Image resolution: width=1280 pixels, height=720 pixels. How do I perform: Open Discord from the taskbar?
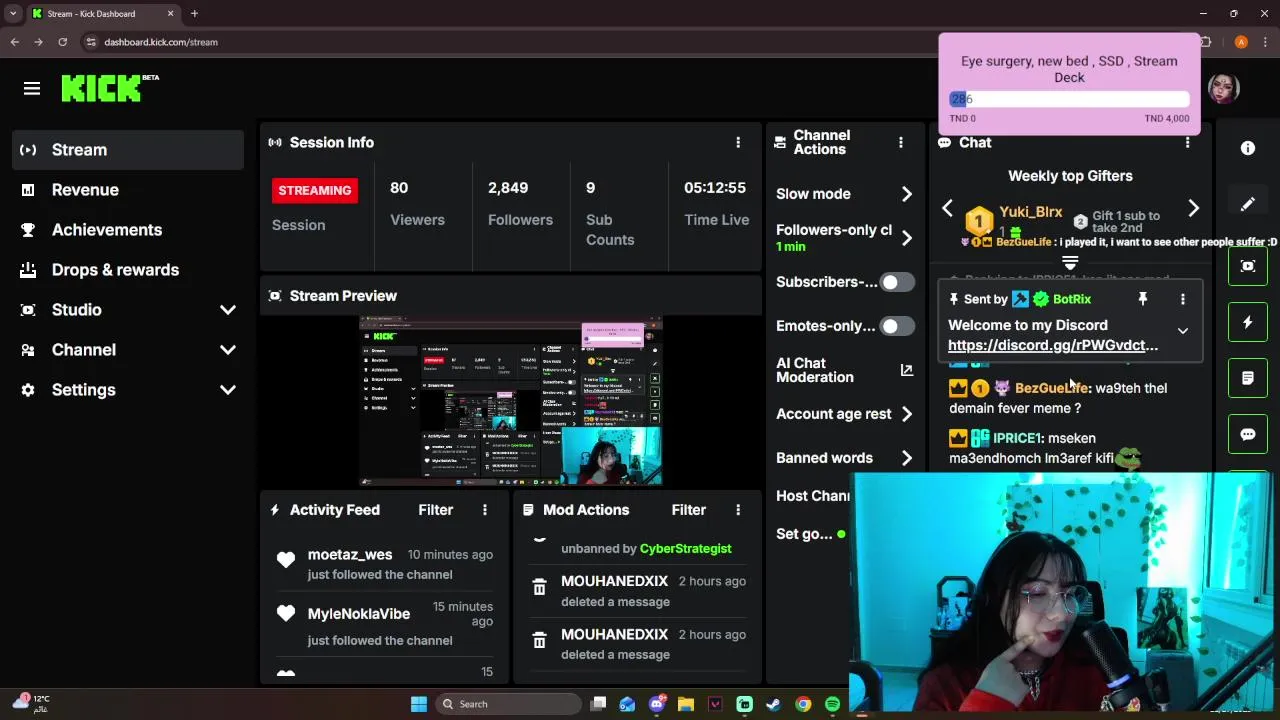[656, 704]
